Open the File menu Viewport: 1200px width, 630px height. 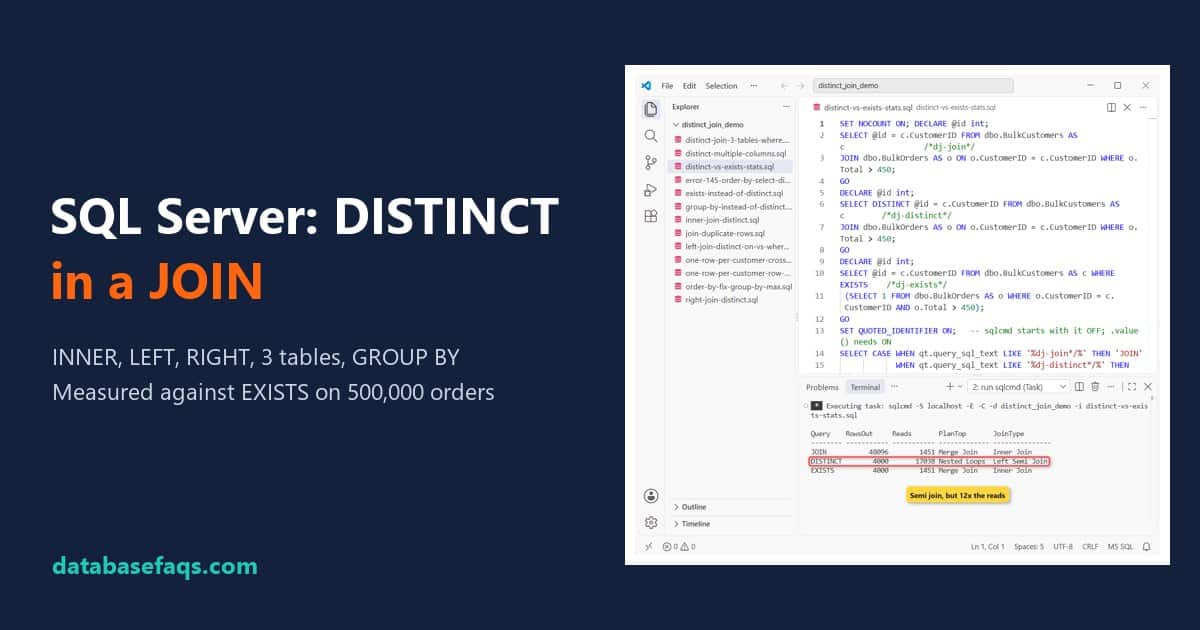pos(667,86)
